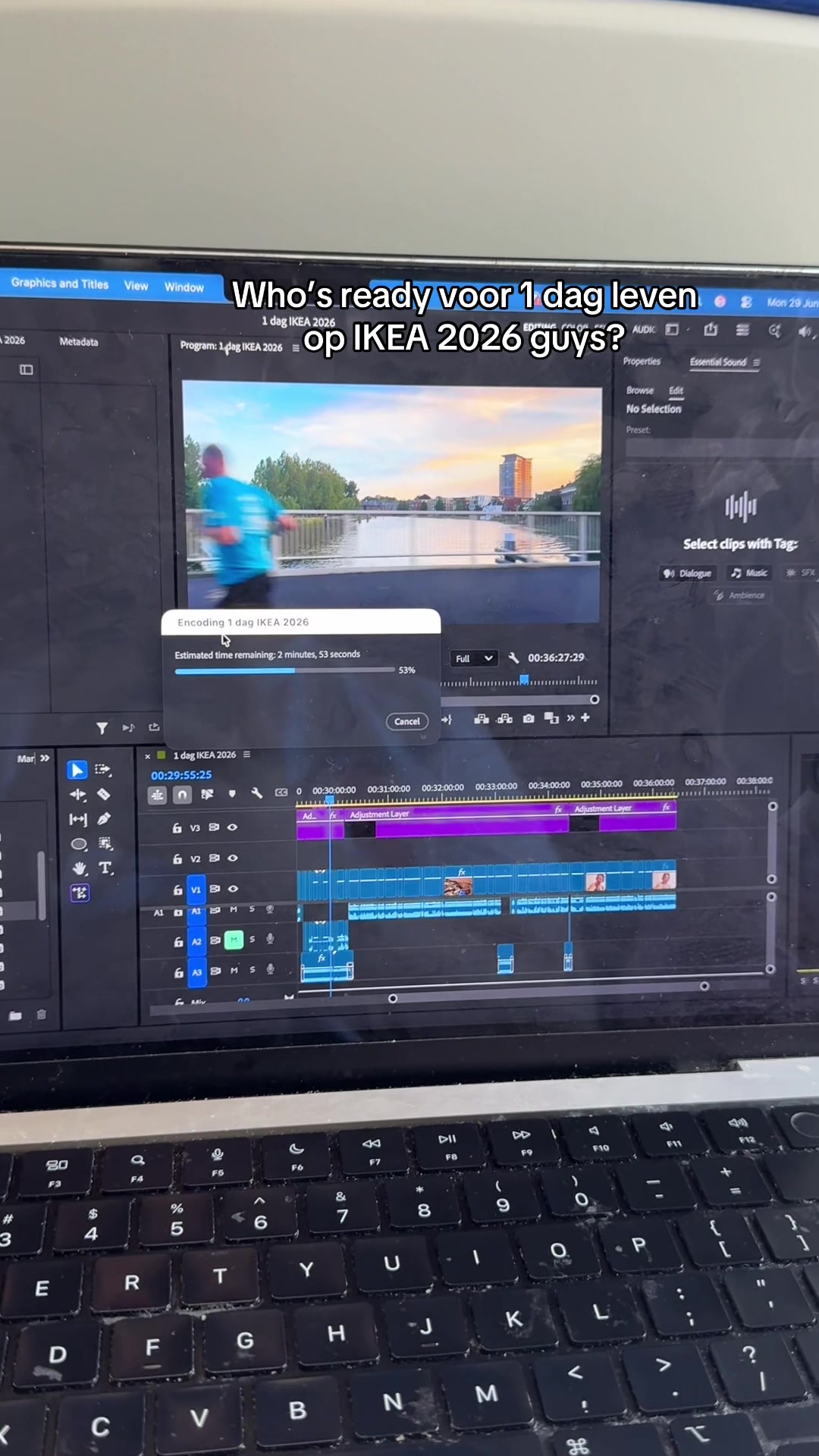This screenshot has width=819, height=1456.
Task: Expand the 1 dag IKEA 2026 sequence menu
Action: click(x=246, y=755)
